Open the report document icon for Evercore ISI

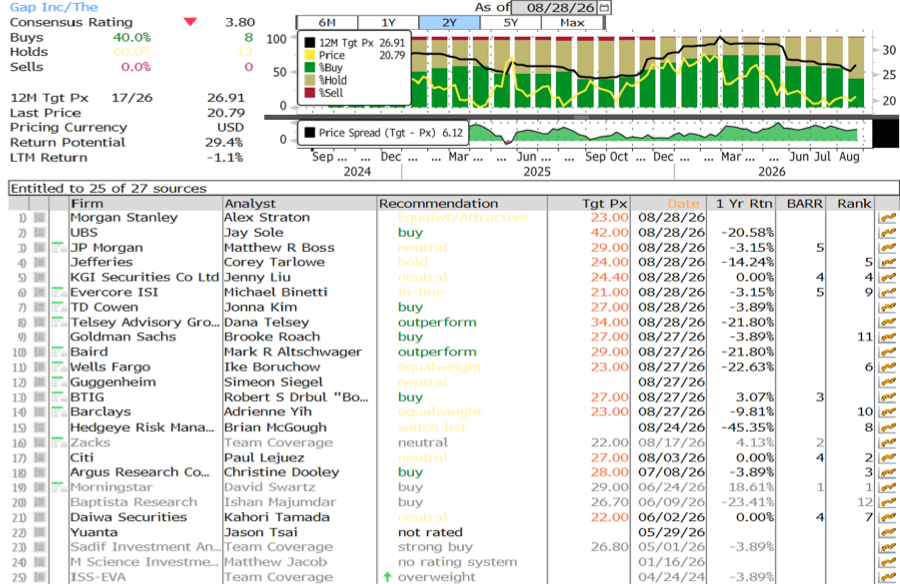(x=59, y=292)
